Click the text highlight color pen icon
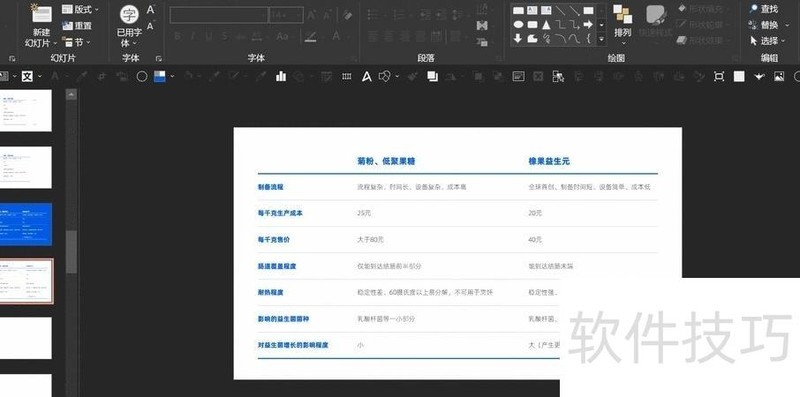The image size is (800, 397). coord(310,36)
